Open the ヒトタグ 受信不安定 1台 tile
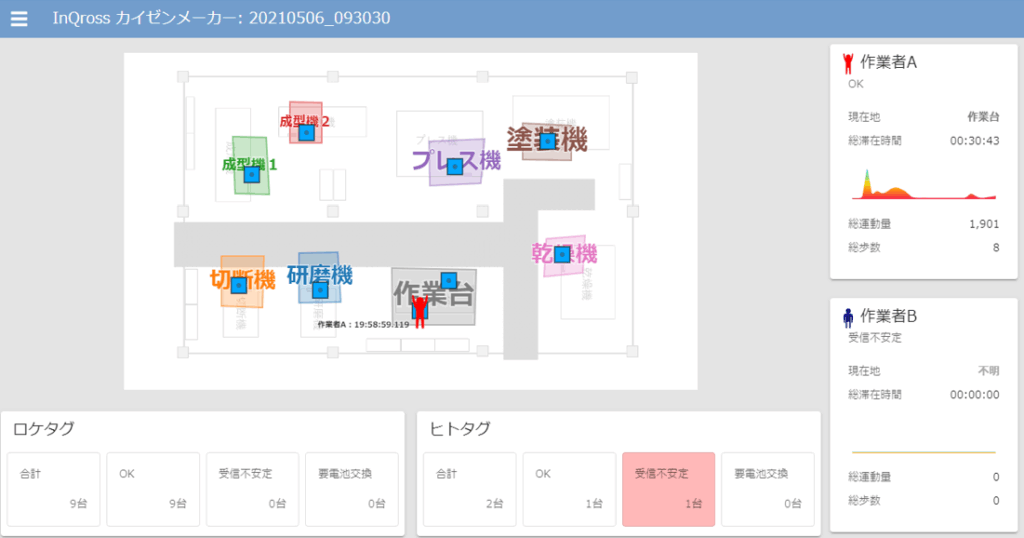Screen dimensions: 1024x538 (x=669, y=489)
